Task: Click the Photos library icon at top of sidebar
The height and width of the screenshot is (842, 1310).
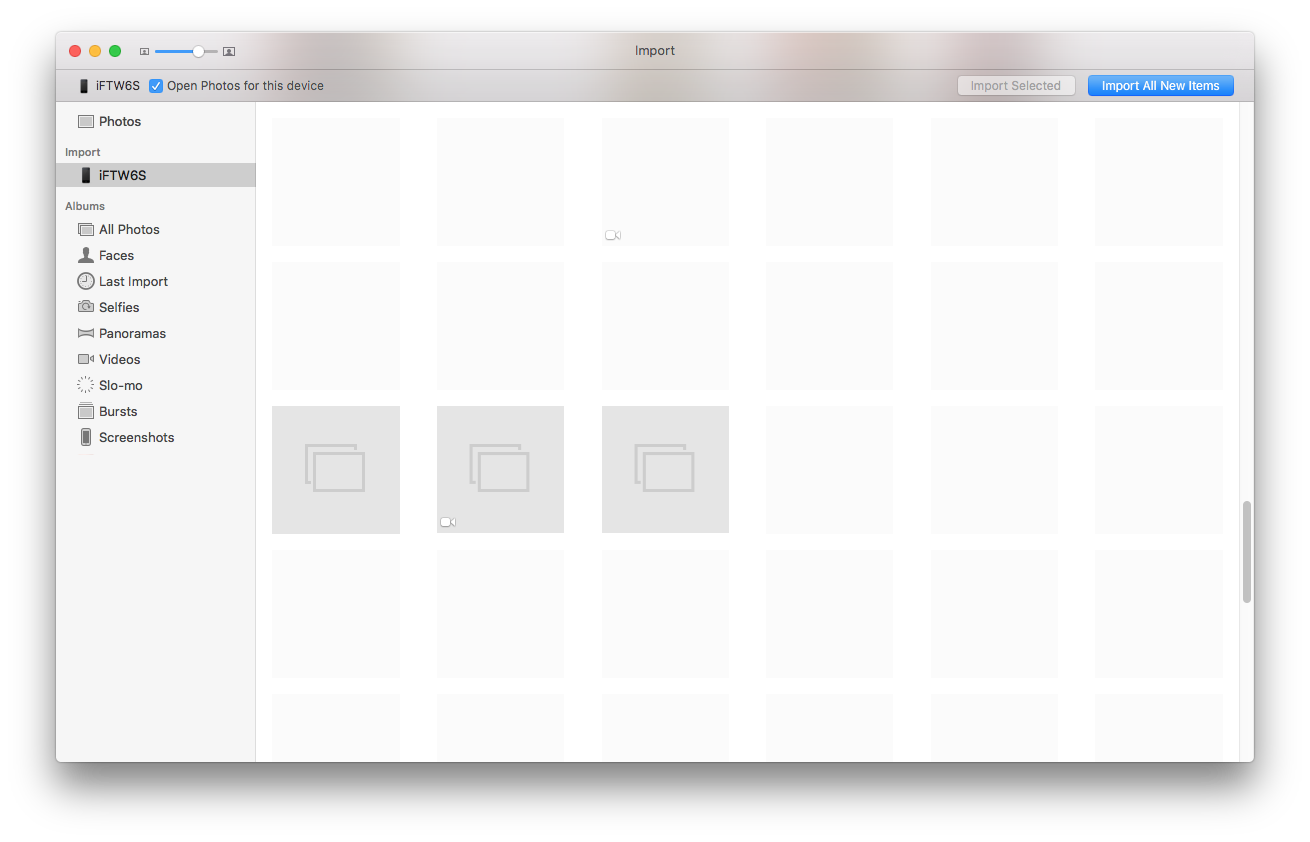Action: pos(85,121)
